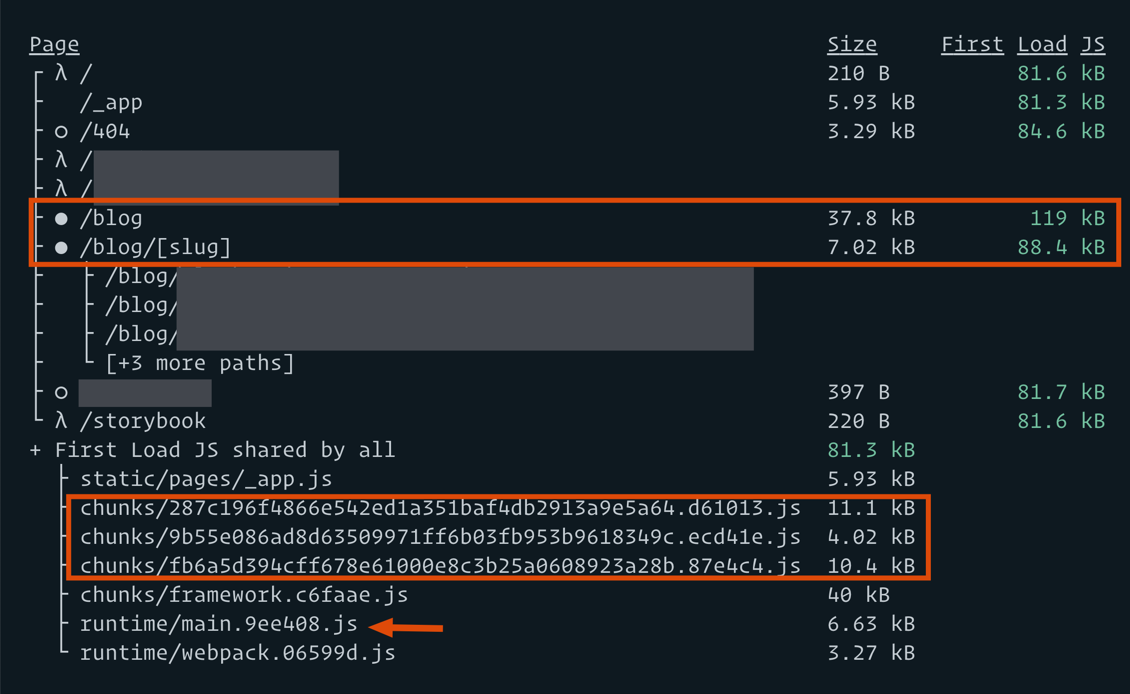Click the filled dot beside /blog
This screenshot has height=694, width=1130.
coord(61,218)
